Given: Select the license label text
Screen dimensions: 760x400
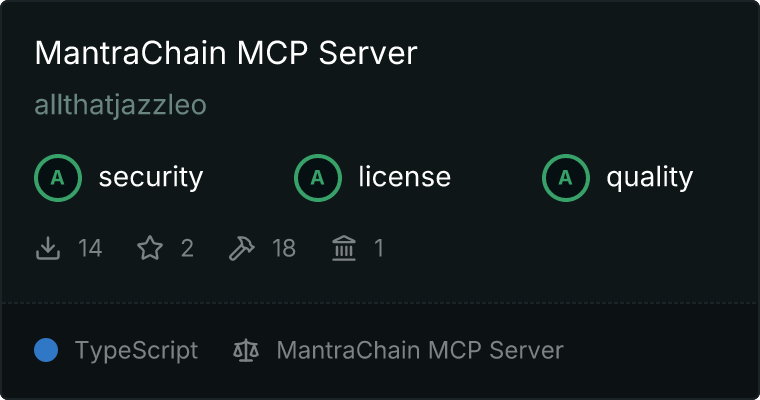Looking at the screenshot, I should click(405, 176).
